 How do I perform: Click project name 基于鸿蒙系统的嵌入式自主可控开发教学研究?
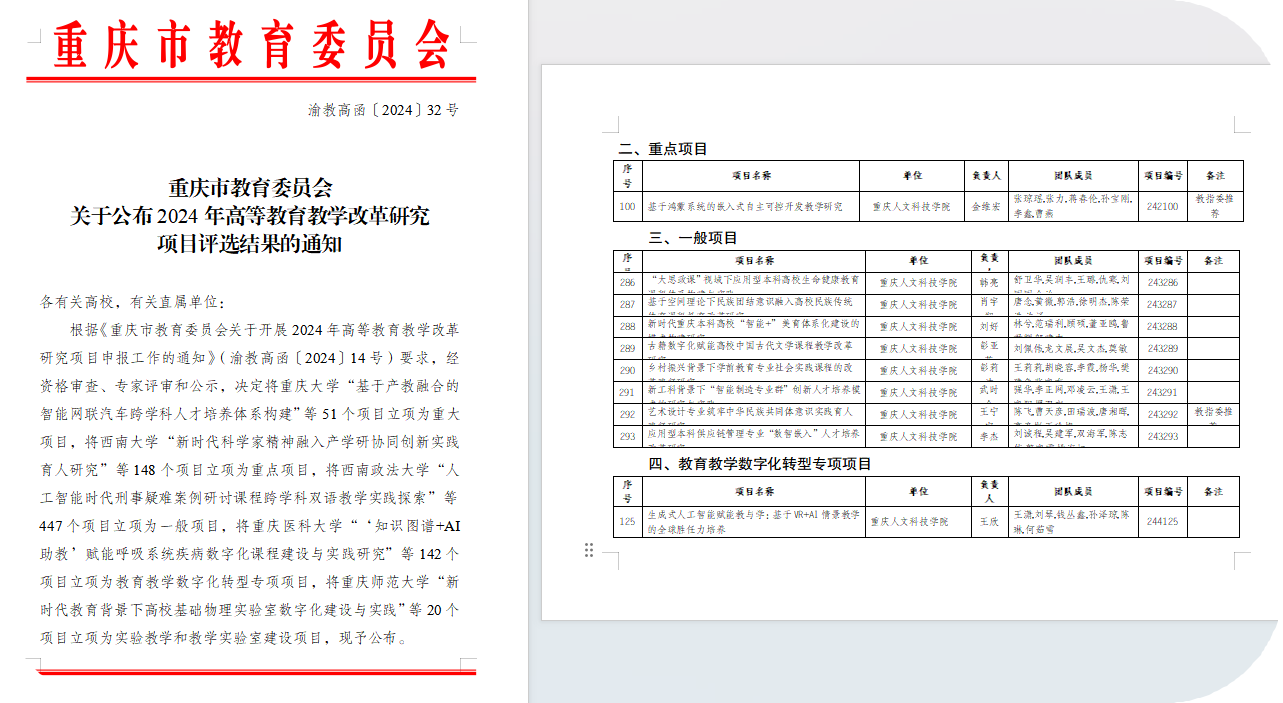coord(745,207)
